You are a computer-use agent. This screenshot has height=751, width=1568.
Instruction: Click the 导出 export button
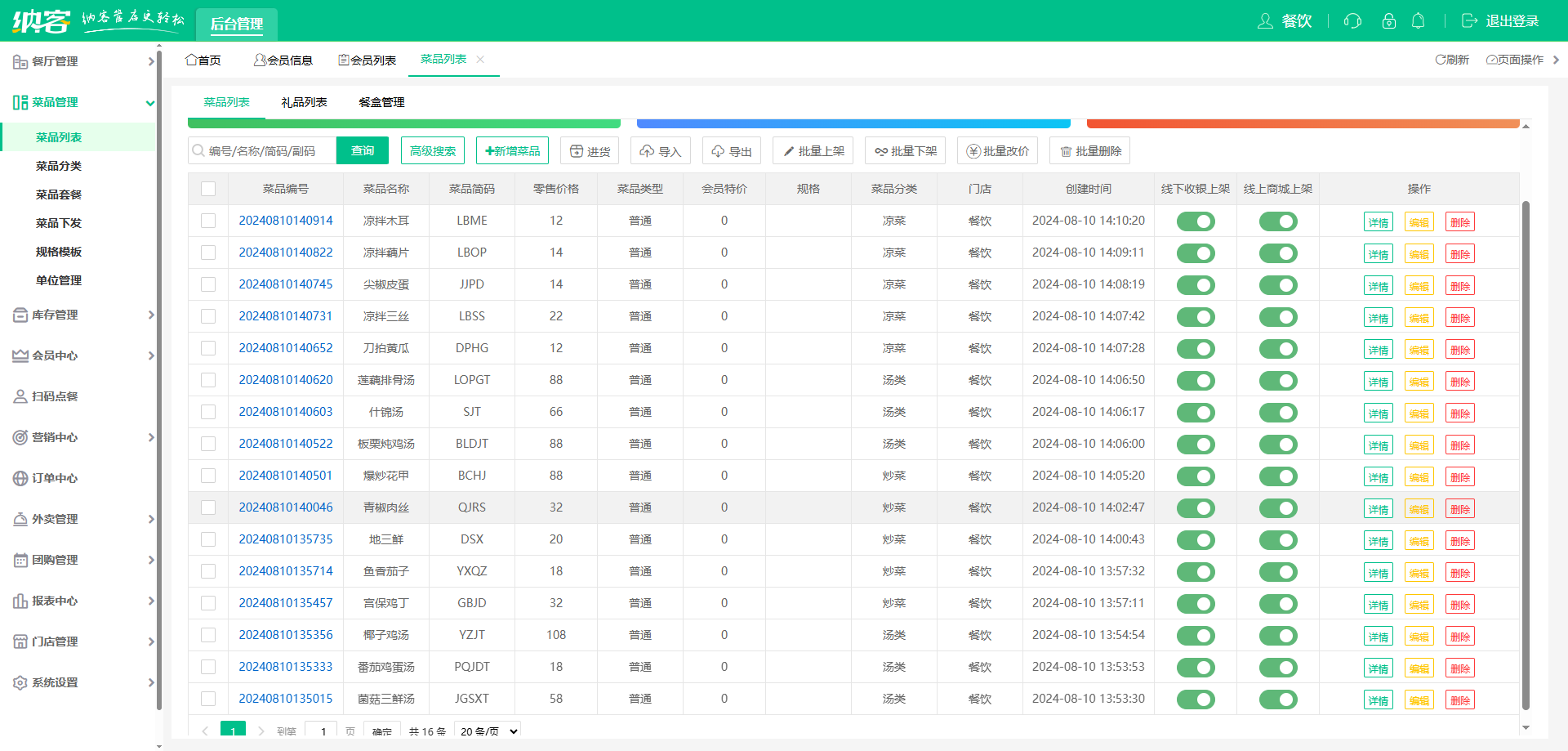732,151
